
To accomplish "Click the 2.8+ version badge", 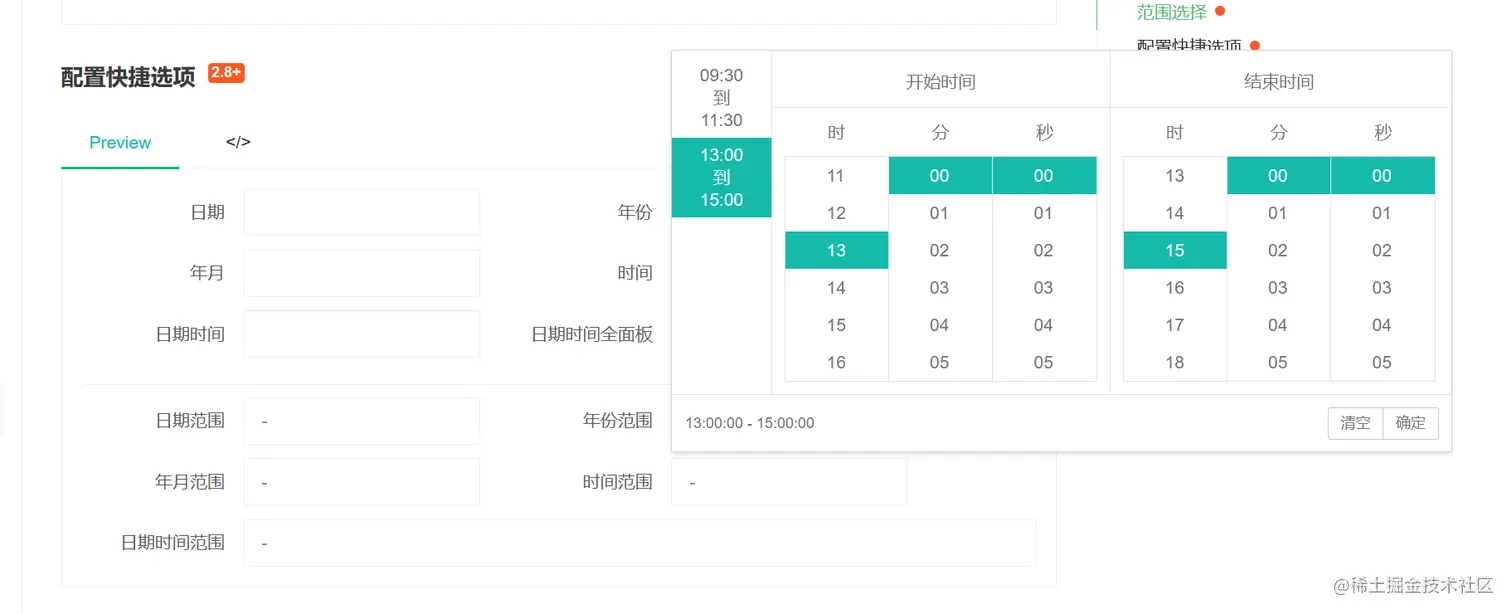I will (226, 73).
